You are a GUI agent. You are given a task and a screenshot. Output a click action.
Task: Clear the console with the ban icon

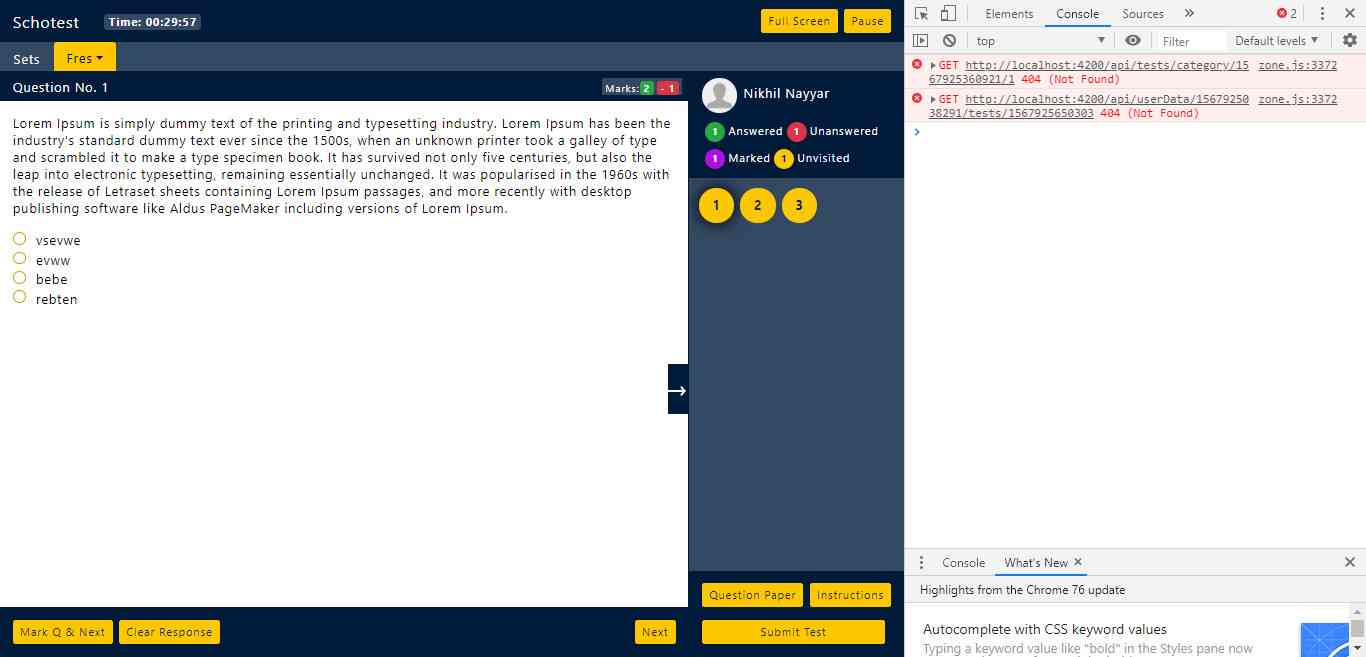pos(949,41)
